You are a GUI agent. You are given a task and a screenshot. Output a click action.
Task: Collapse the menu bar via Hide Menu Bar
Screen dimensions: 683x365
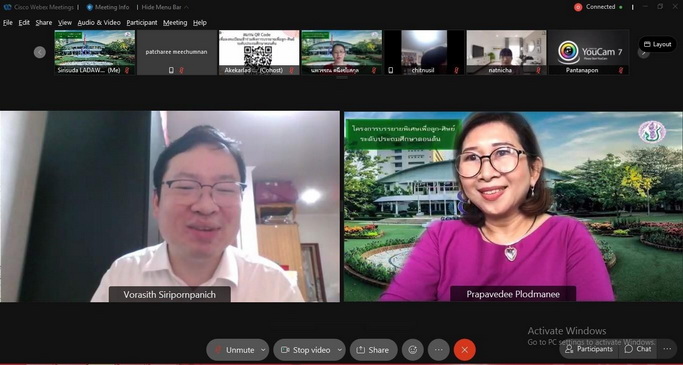point(162,7)
